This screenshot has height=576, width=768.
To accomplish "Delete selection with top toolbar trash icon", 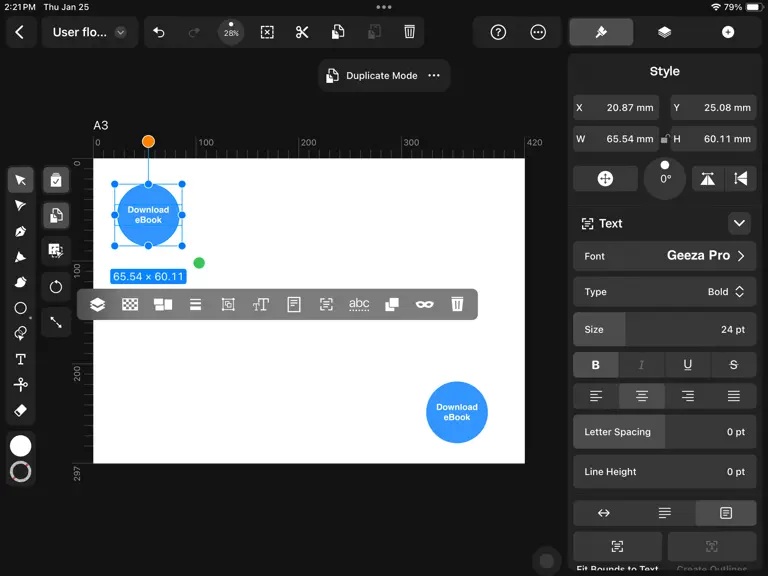I will click(409, 32).
